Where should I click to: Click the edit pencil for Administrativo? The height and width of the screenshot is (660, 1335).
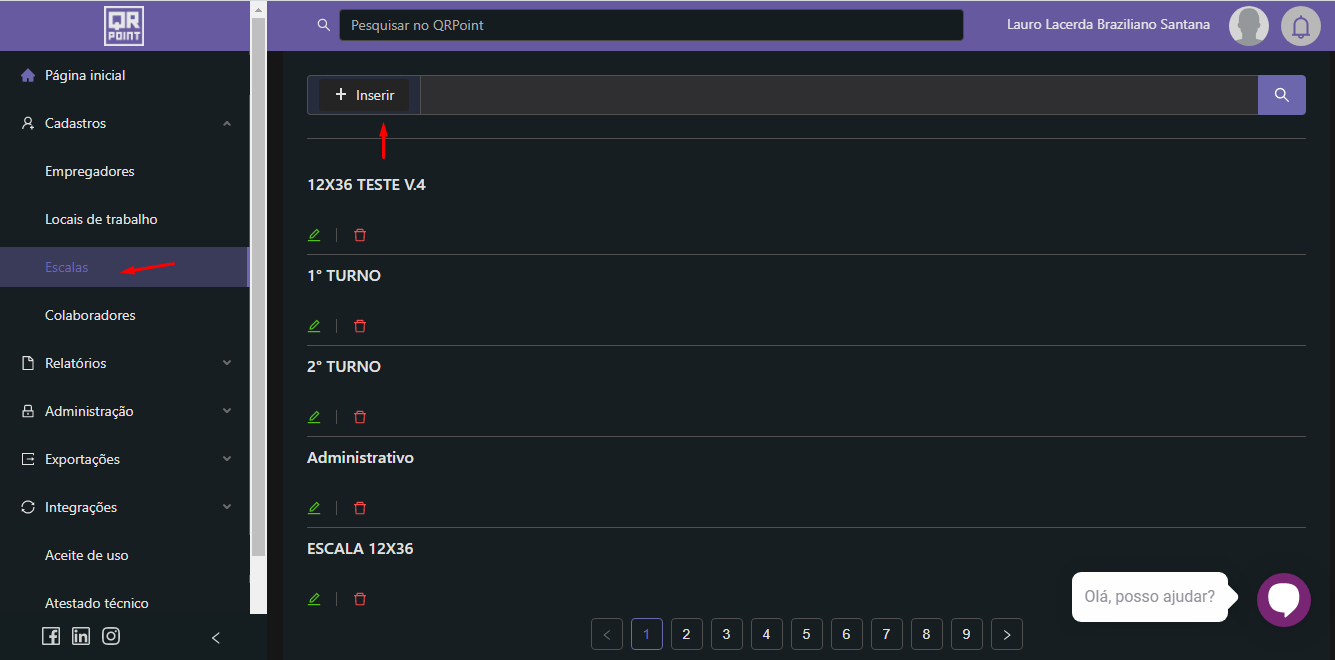[314, 508]
